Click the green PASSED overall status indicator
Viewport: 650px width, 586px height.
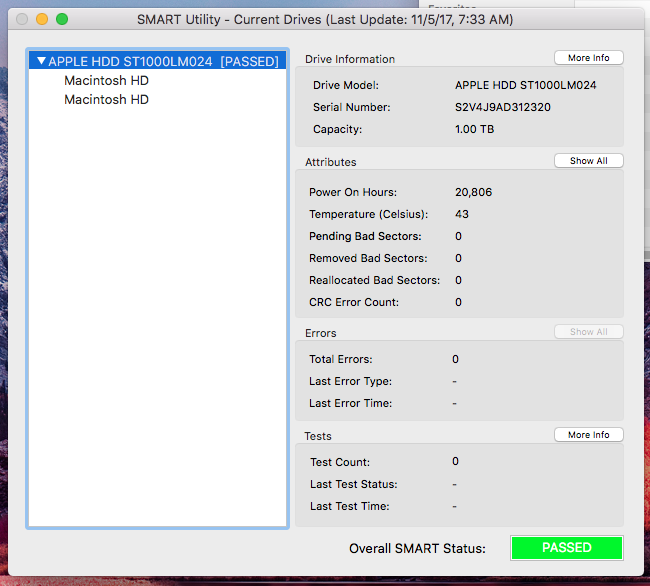pyautogui.click(x=567, y=548)
